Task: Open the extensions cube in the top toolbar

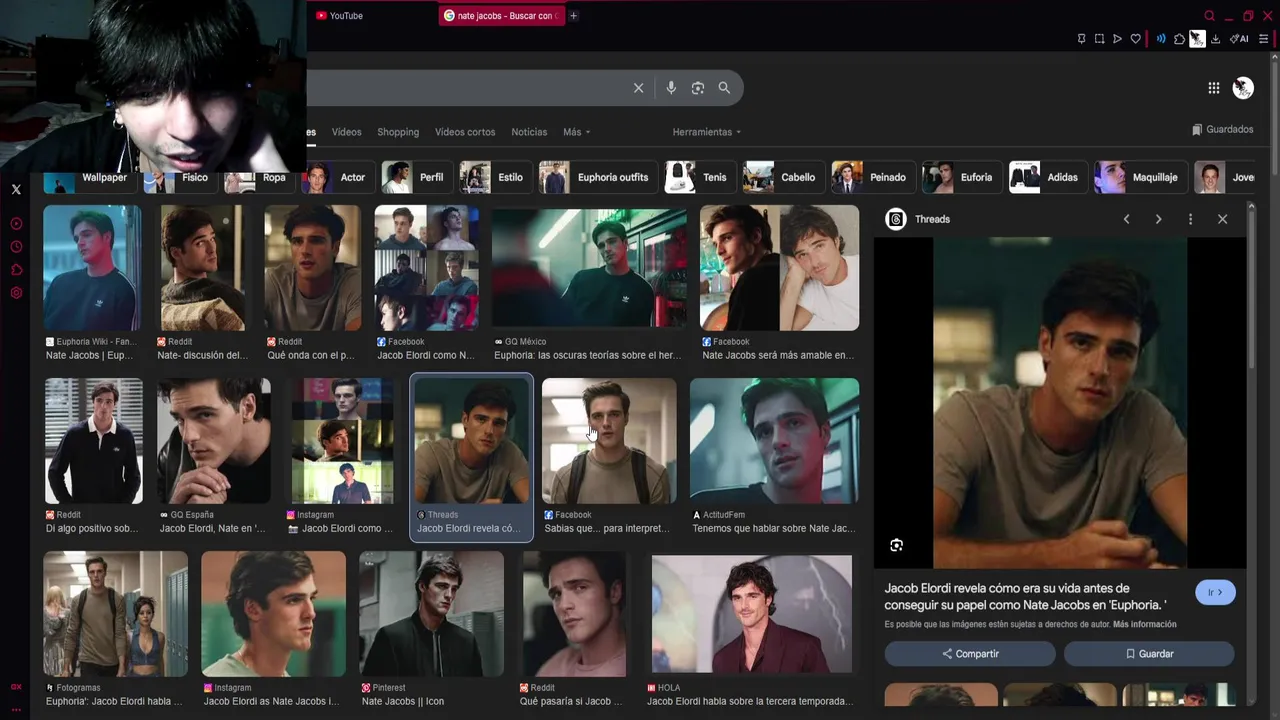Action: click(1179, 39)
